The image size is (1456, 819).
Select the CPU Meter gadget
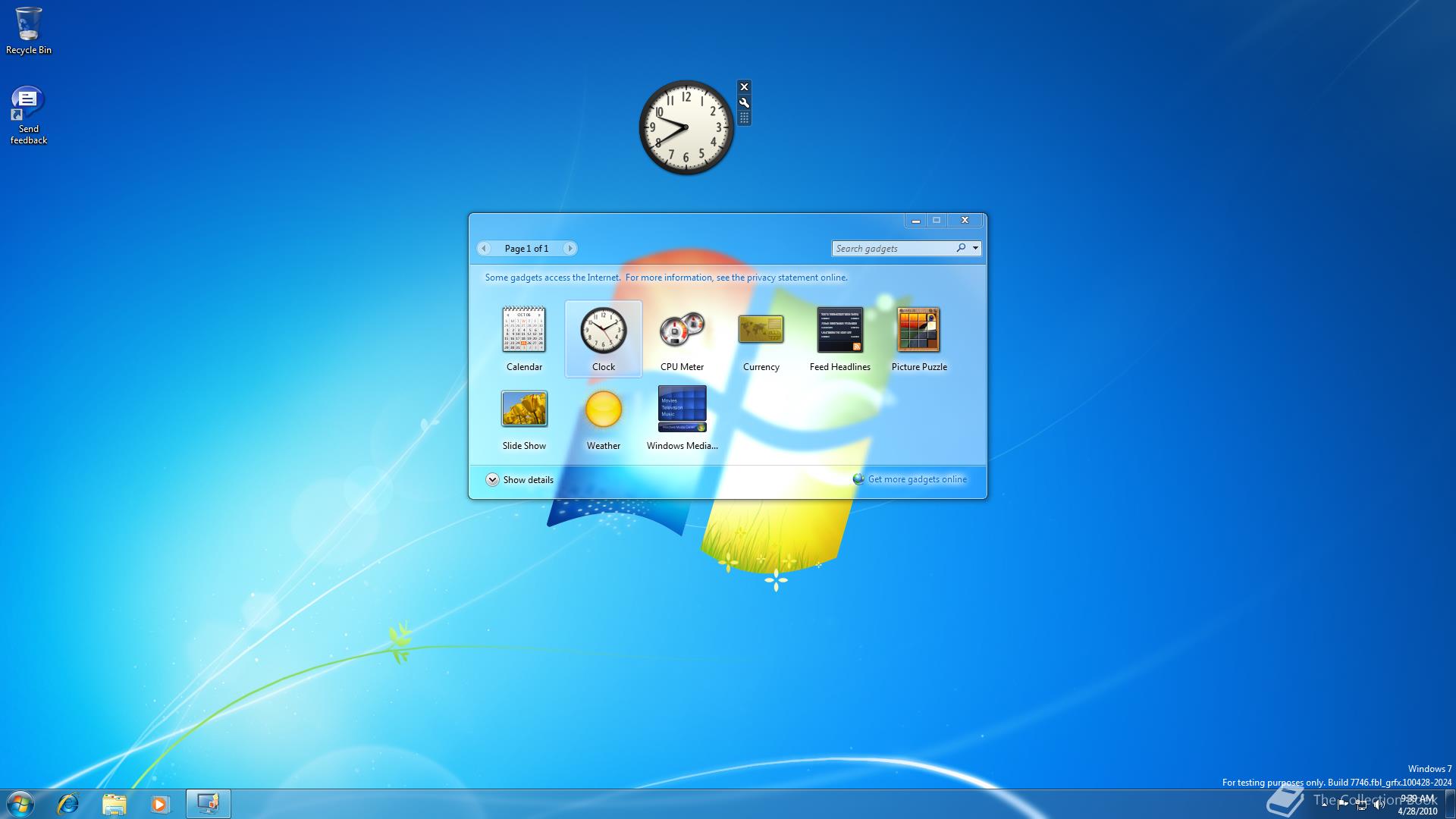tap(682, 338)
